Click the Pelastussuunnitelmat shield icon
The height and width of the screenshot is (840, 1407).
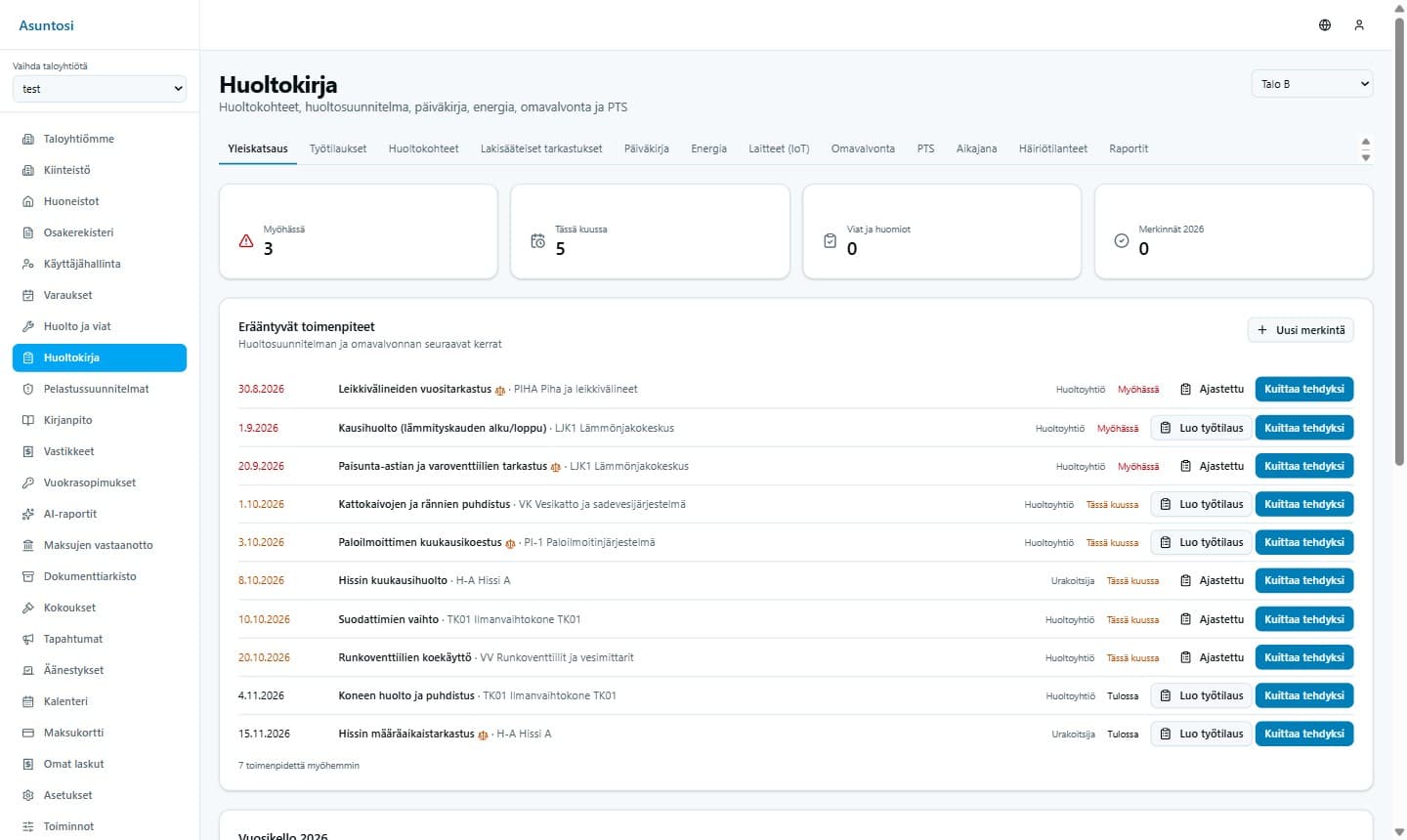coord(28,389)
